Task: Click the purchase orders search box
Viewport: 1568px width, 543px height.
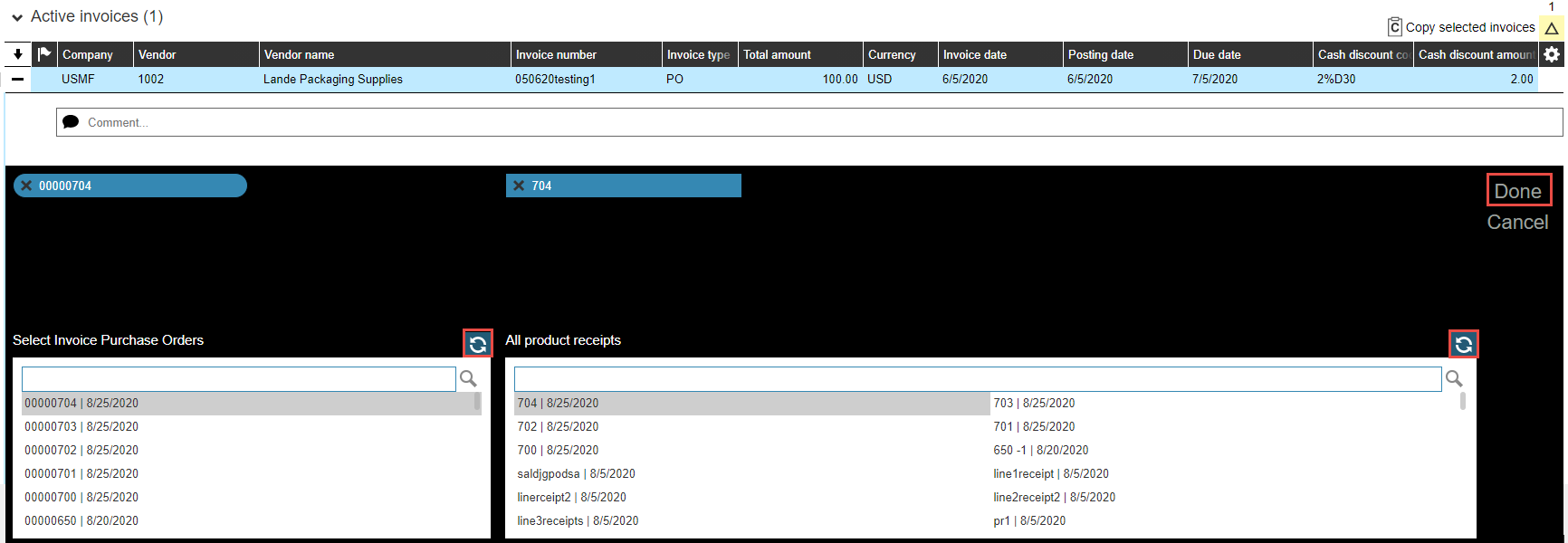Action: click(239, 379)
